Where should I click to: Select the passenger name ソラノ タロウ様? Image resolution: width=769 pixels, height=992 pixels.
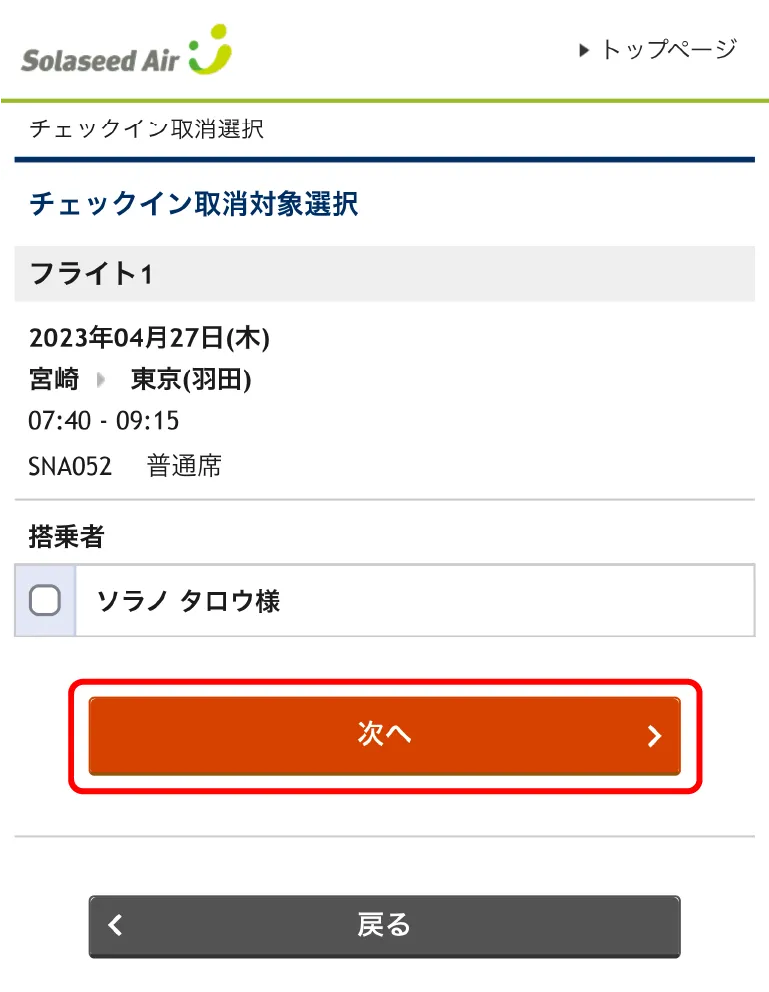pyautogui.click(x=188, y=601)
